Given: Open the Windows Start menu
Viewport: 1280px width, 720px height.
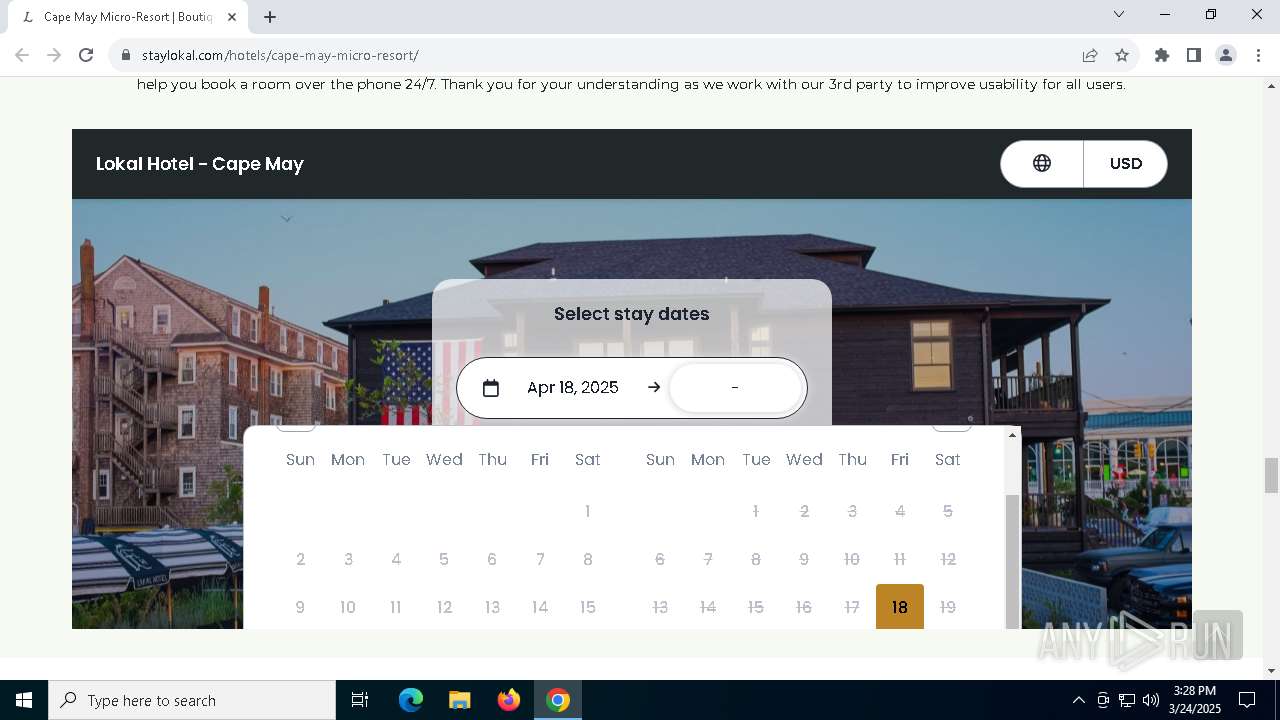Looking at the screenshot, I should (x=24, y=700).
